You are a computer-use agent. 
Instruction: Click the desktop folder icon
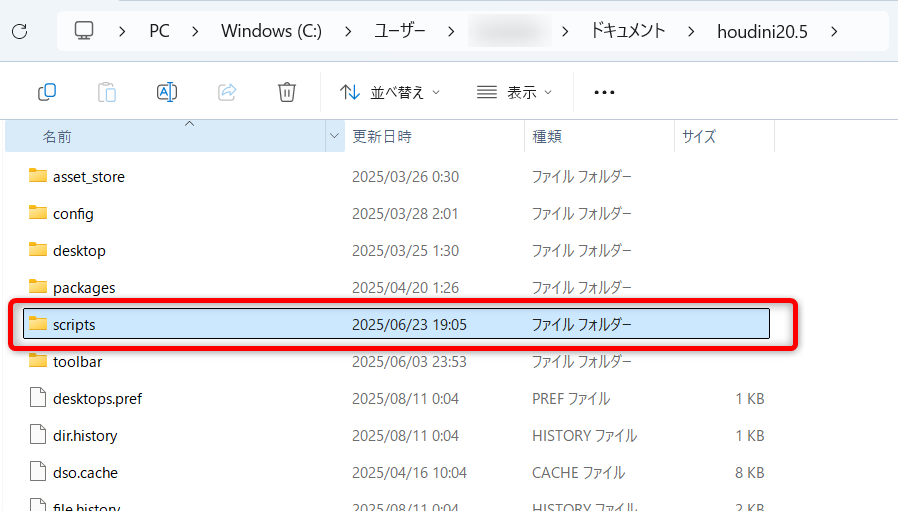tap(38, 249)
